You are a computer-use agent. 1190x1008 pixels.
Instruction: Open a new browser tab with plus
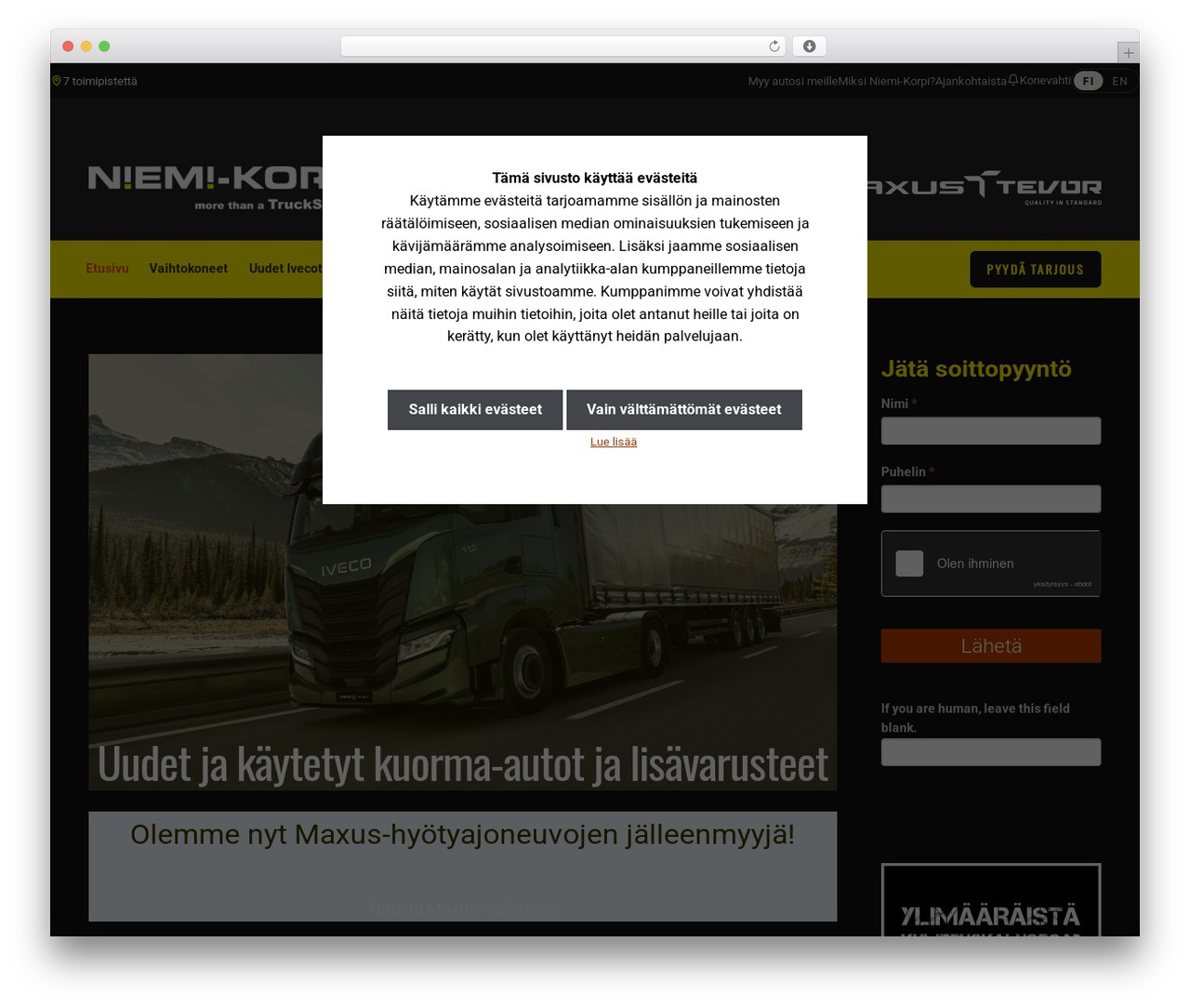pos(1129,53)
